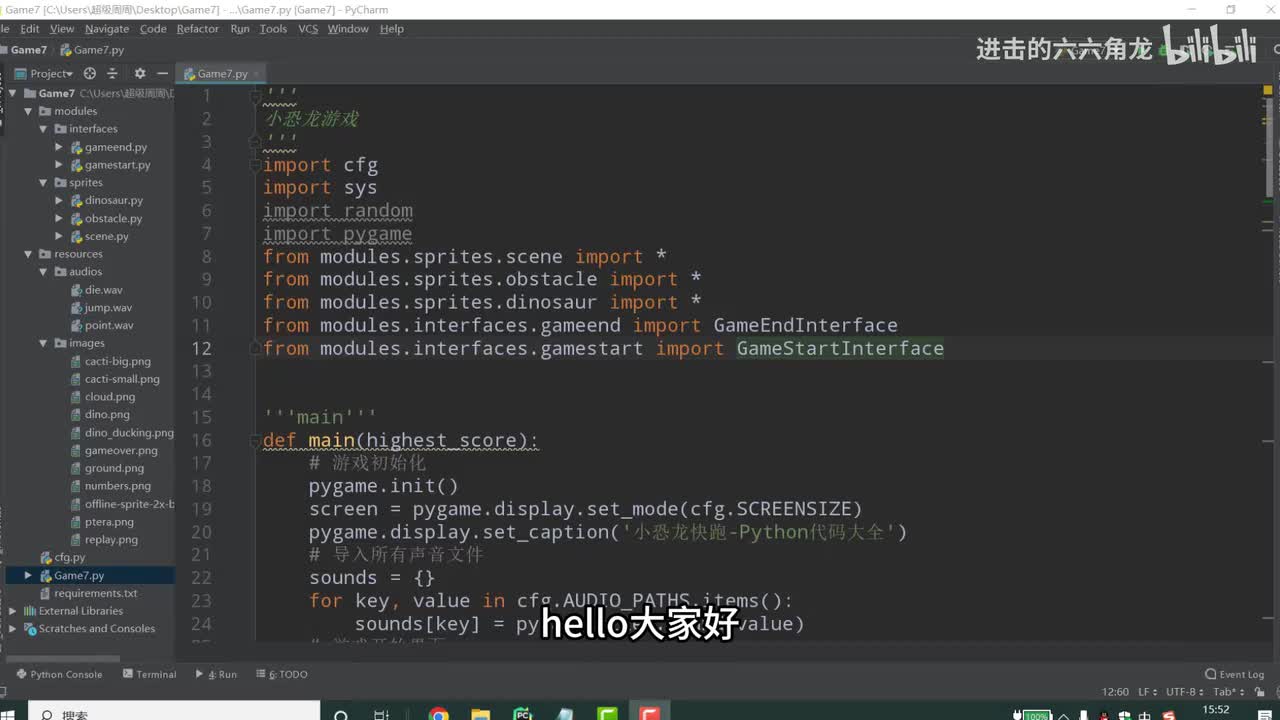Collapse the modules folder
This screenshot has height=720, width=1280.
click(x=28, y=111)
